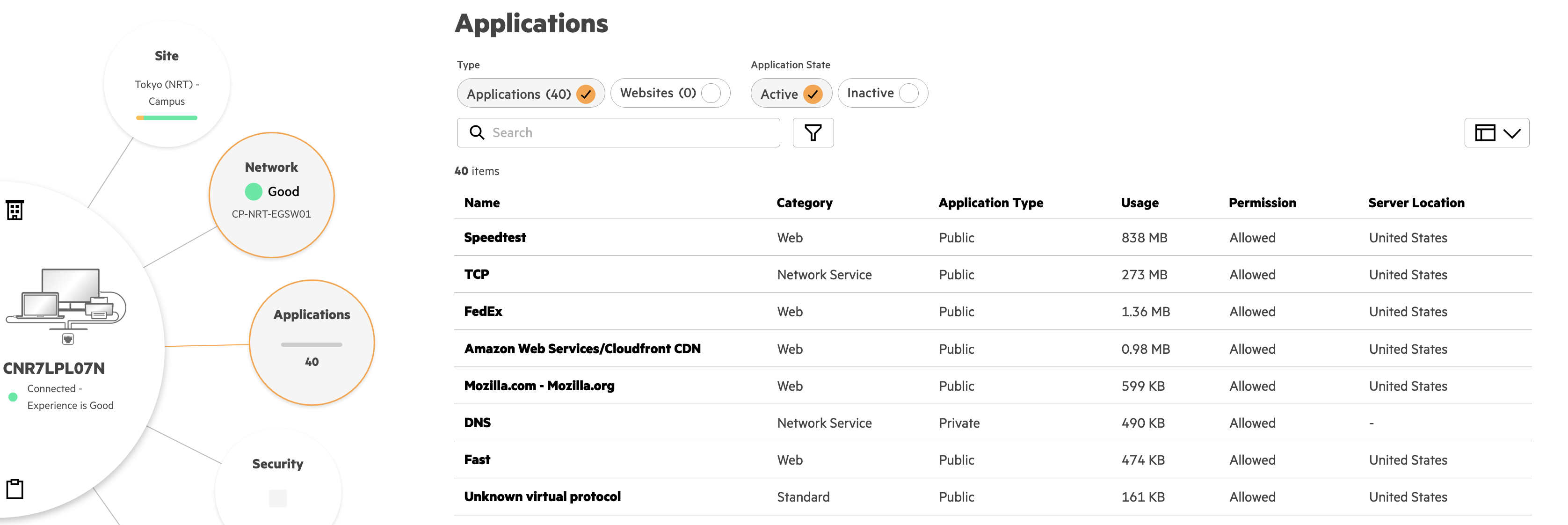1568x525 pixels.
Task: Click the 40 items count label
Action: (x=477, y=171)
